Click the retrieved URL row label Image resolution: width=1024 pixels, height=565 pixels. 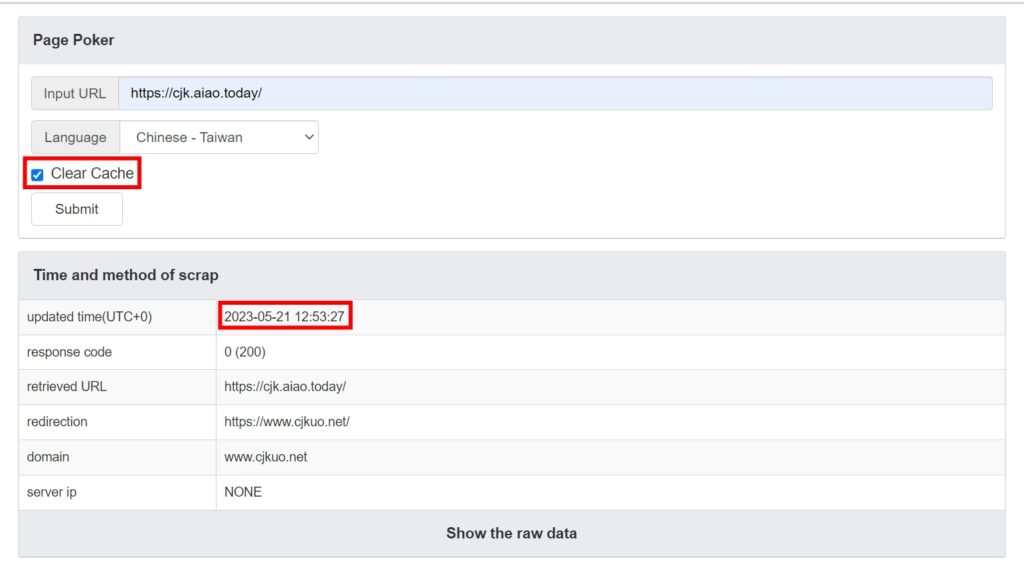[x=67, y=387]
